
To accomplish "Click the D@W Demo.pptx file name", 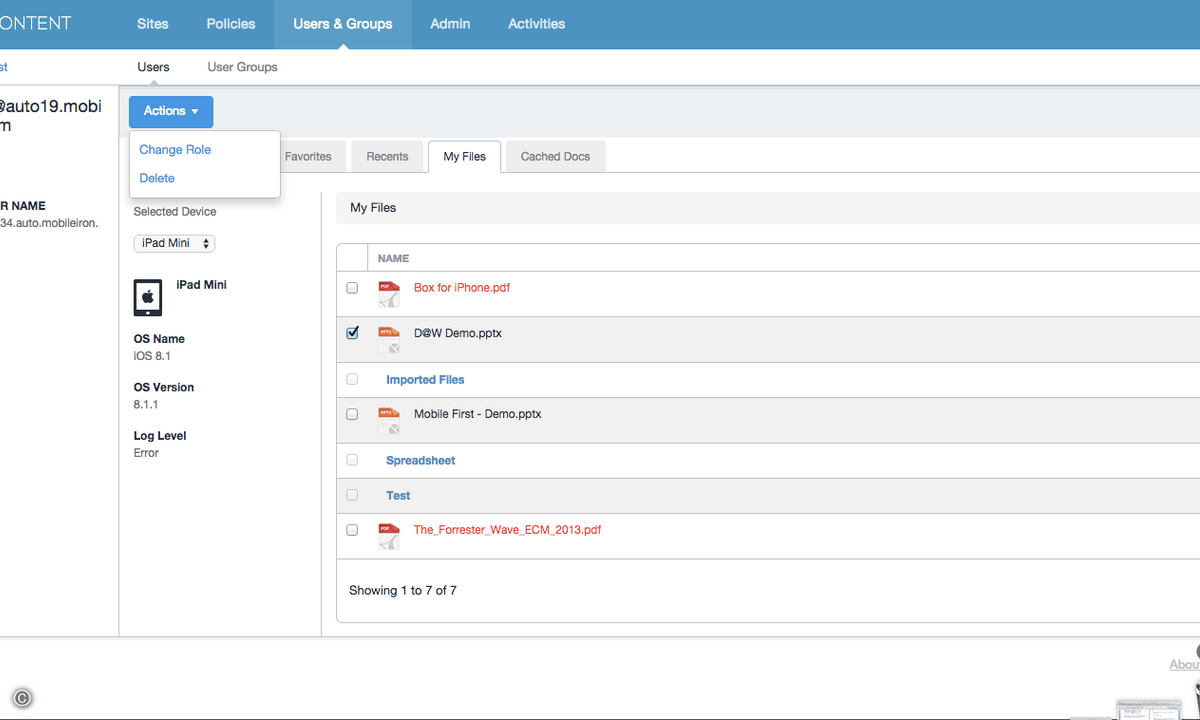I will (x=458, y=333).
